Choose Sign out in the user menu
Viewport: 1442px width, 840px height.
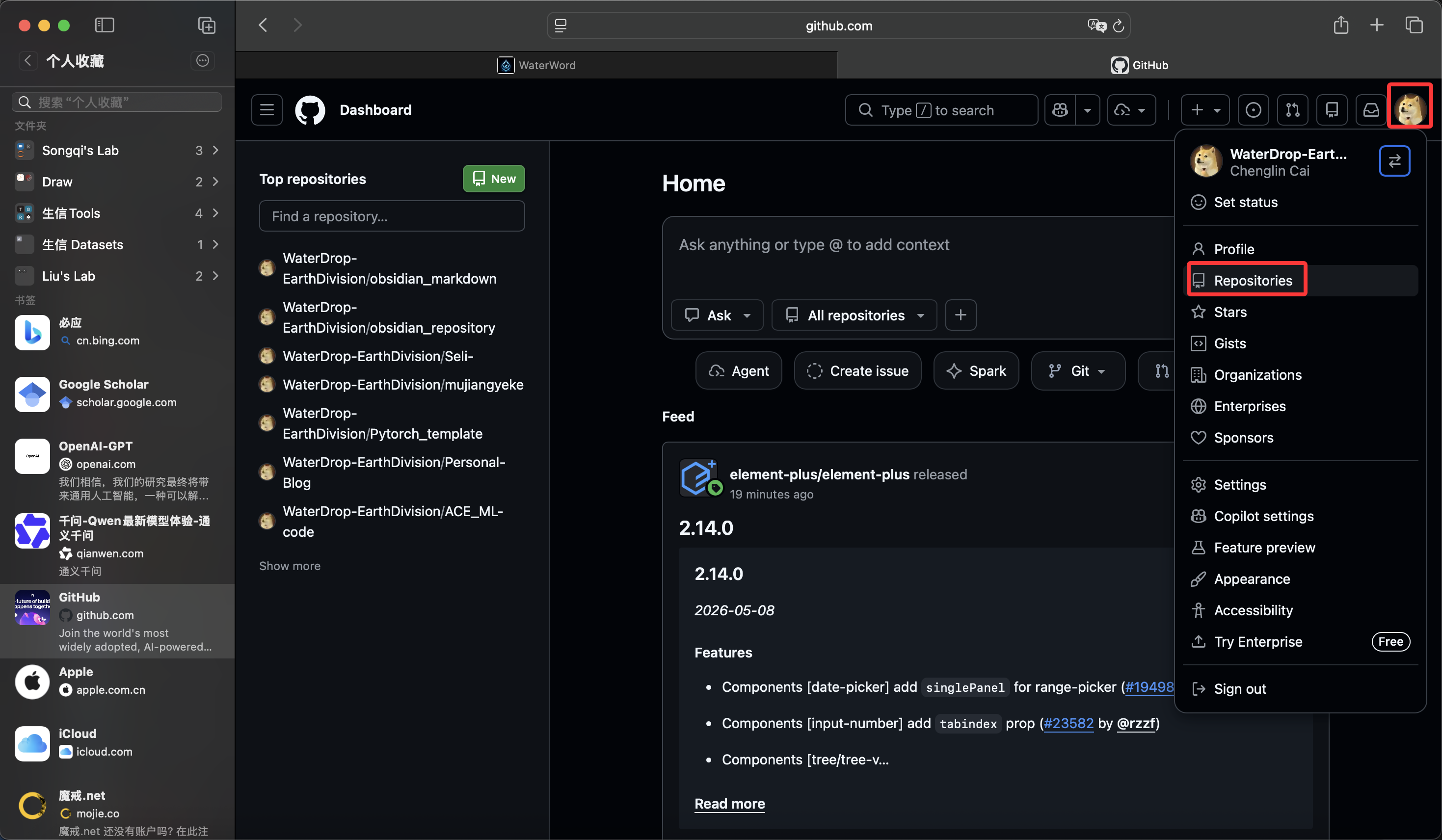[1301, 689]
